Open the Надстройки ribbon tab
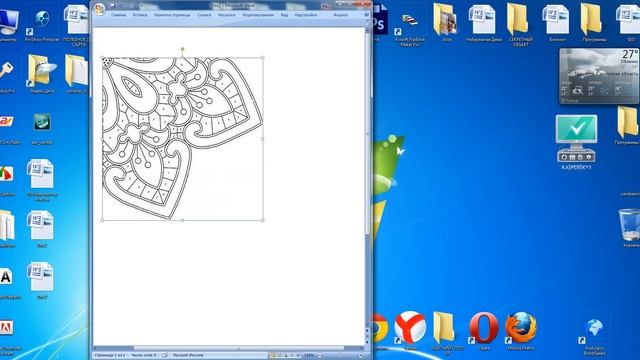640x360 pixels. [306, 15]
